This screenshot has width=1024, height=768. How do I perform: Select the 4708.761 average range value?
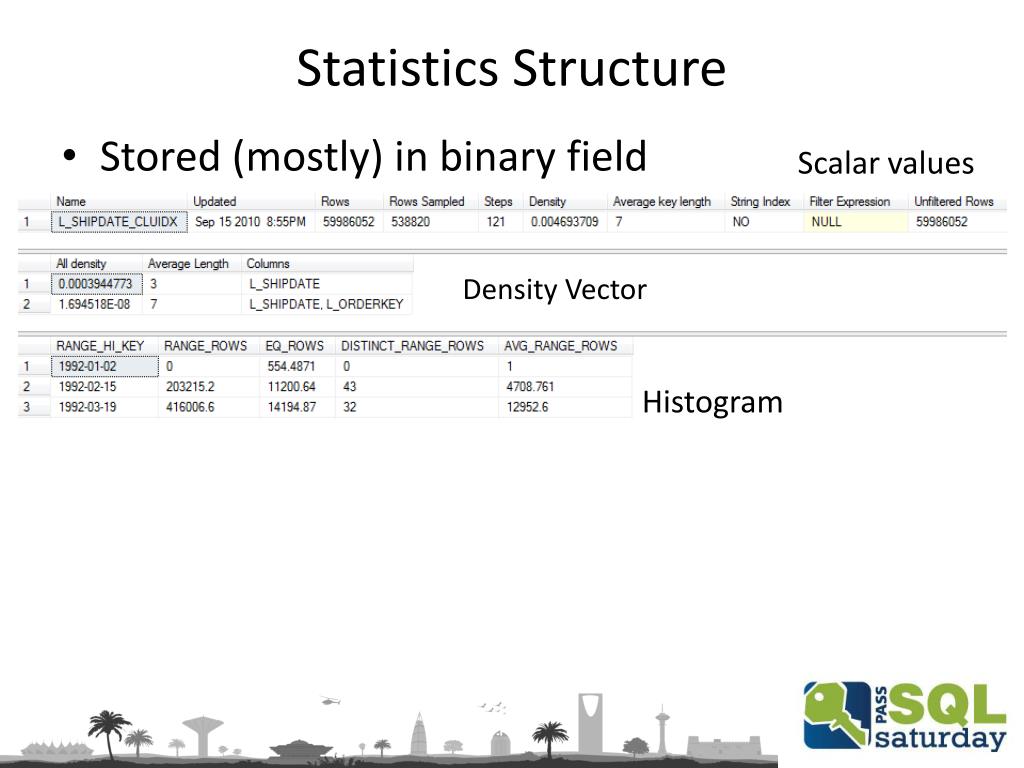[x=530, y=386]
